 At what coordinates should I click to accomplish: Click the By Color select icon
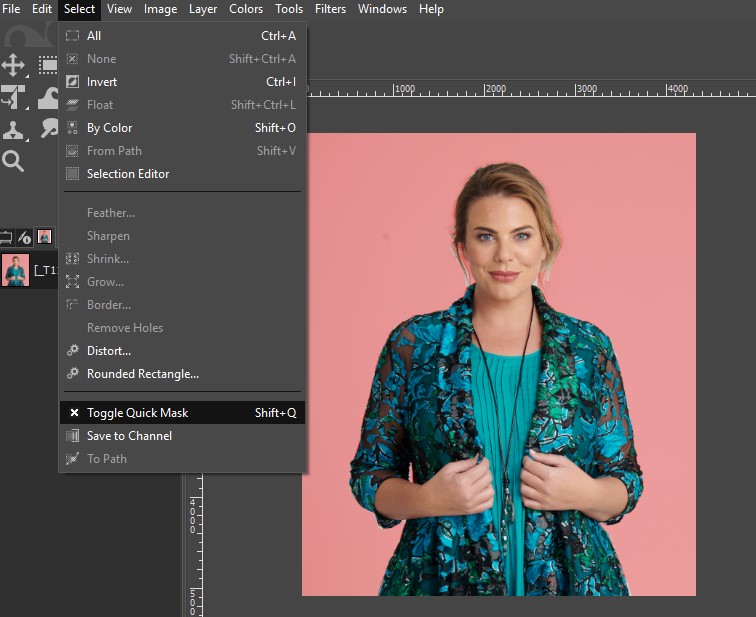[72, 128]
